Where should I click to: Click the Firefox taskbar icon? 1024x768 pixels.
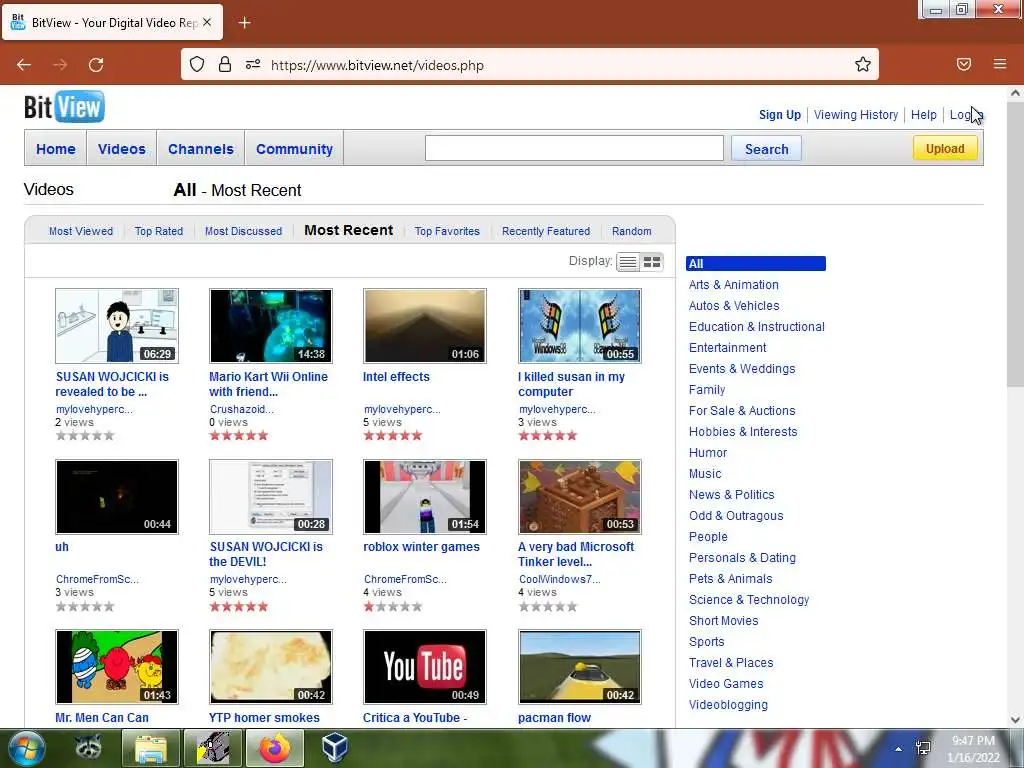[x=275, y=748]
